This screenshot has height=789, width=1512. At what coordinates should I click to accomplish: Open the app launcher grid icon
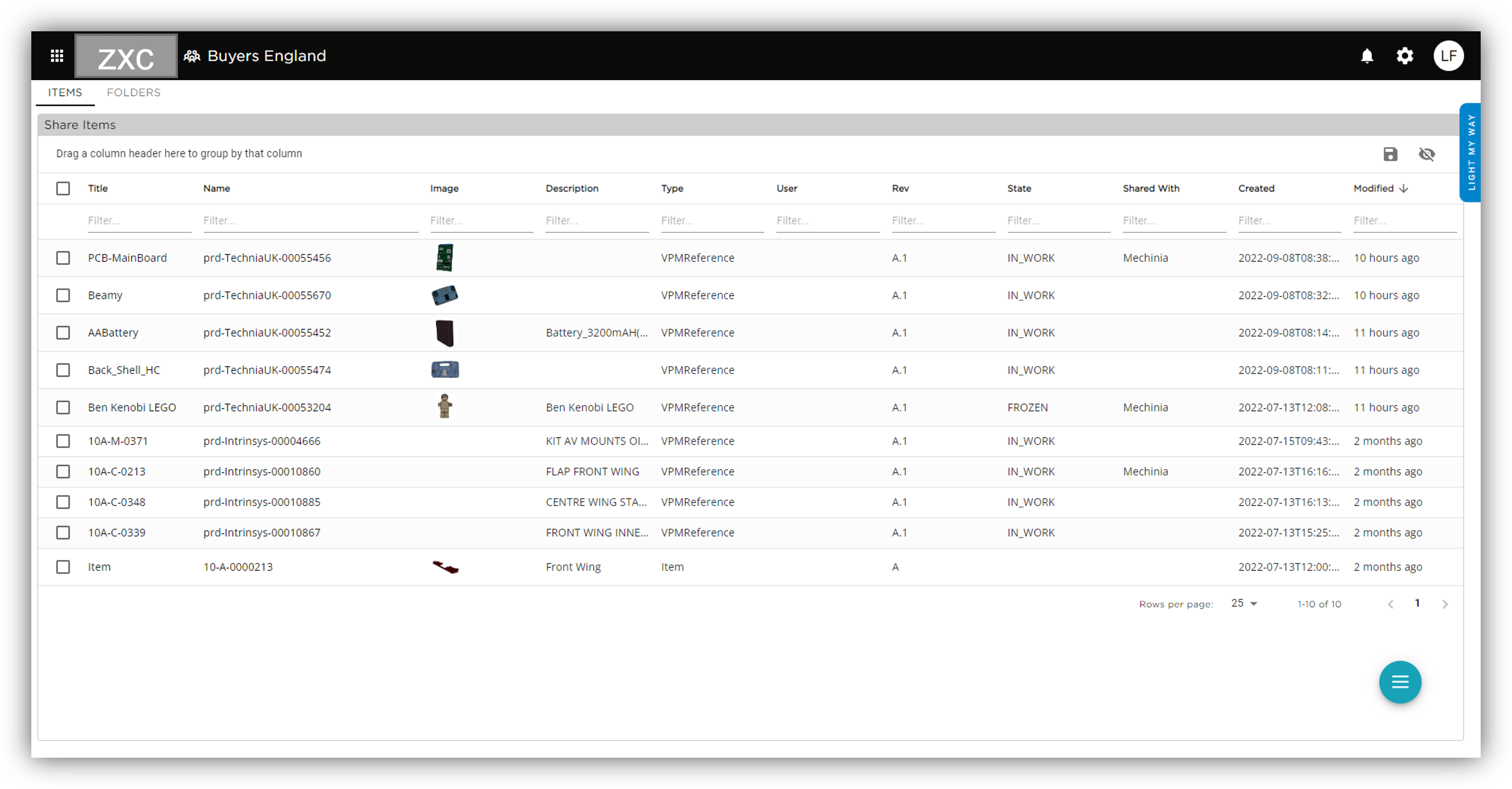click(56, 56)
